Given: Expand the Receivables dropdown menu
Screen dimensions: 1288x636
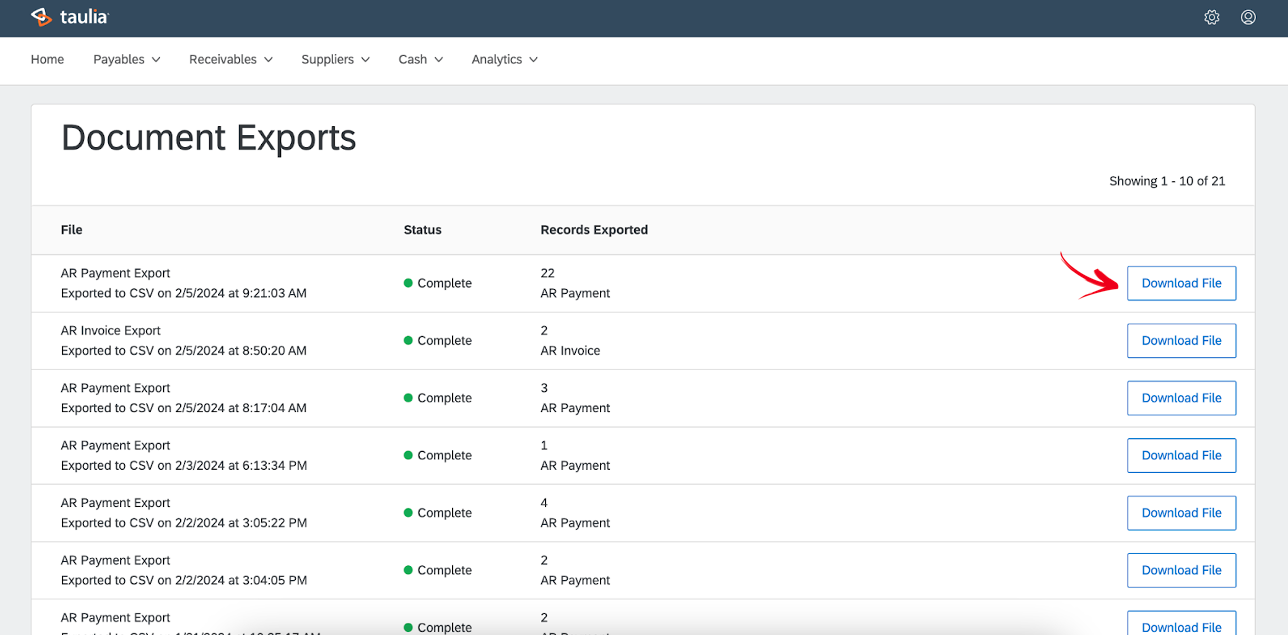Looking at the screenshot, I should [x=231, y=59].
